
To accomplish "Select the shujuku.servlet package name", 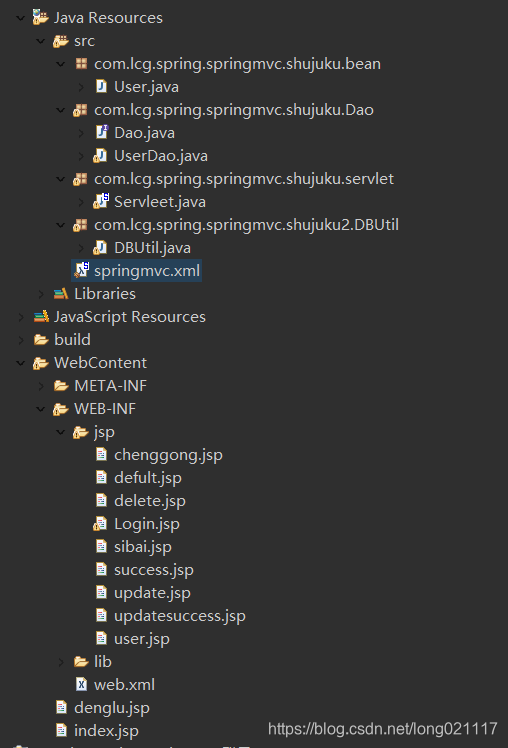I will [x=244, y=179].
